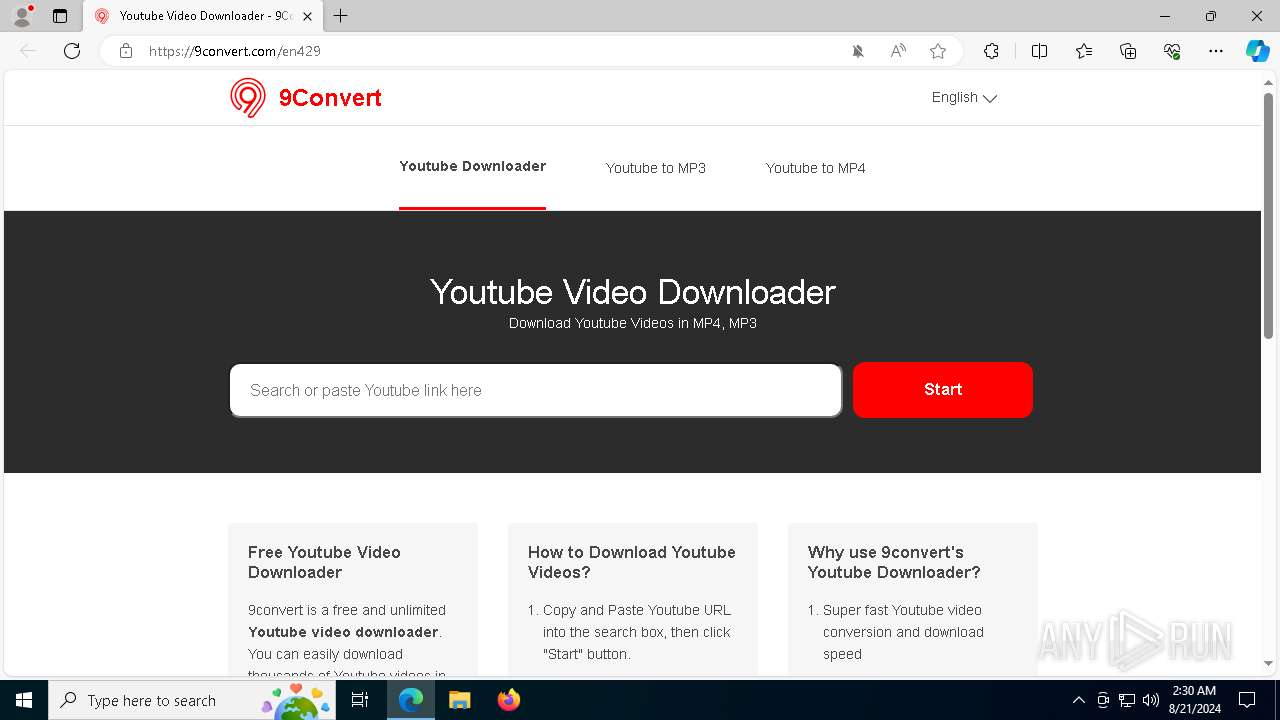Open the English language dropdown
The height and width of the screenshot is (720, 1280).
964,97
